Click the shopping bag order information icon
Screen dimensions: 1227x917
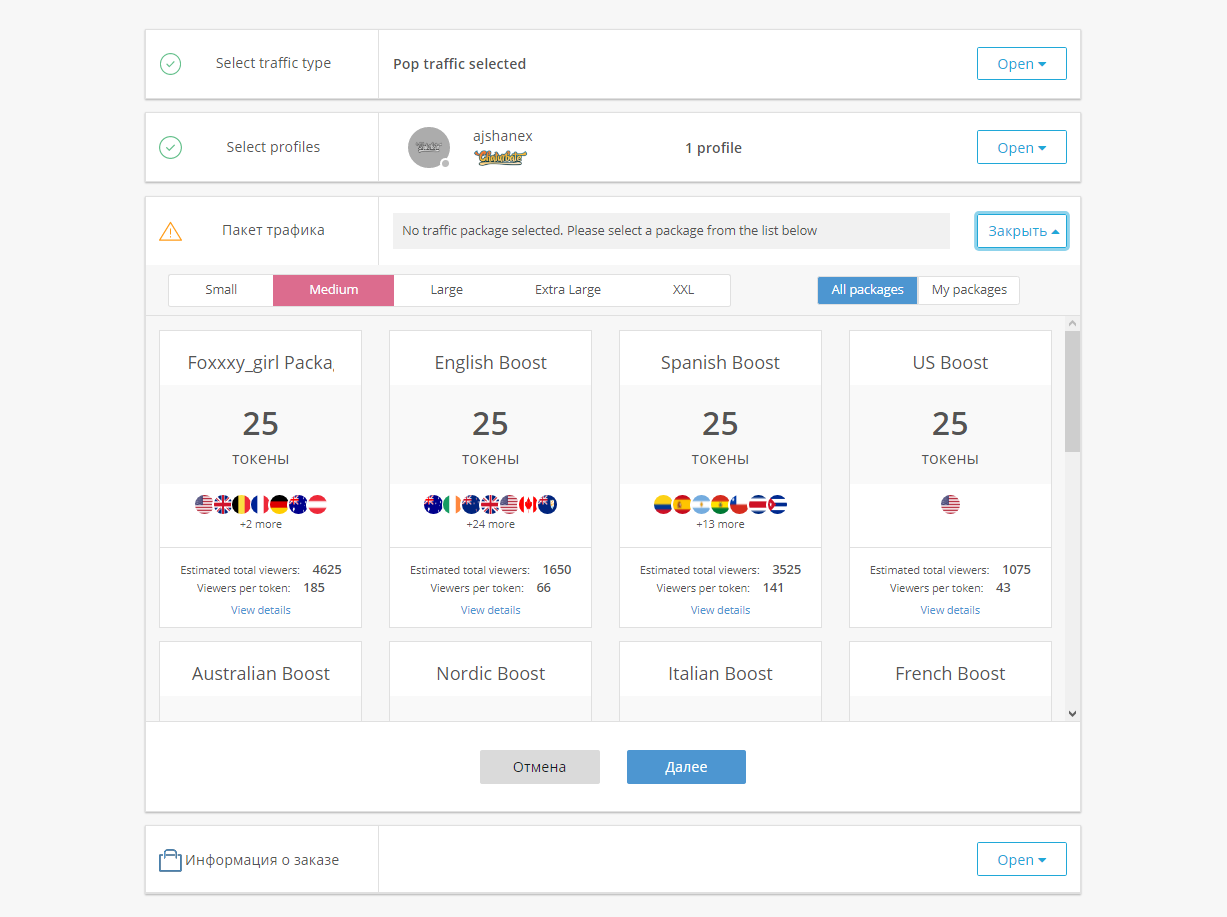(x=170, y=860)
